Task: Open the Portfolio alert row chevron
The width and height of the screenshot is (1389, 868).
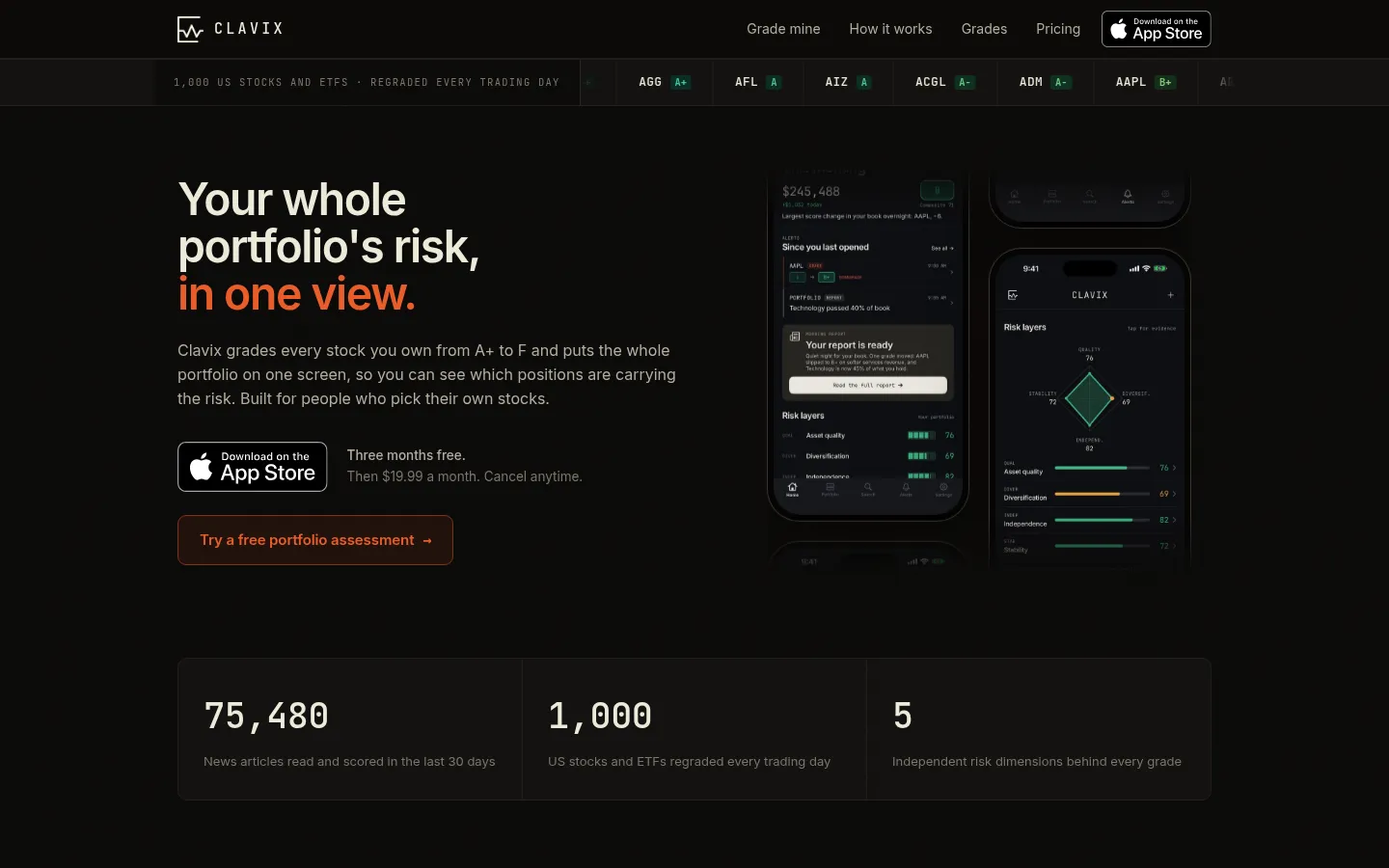Action: [952, 303]
